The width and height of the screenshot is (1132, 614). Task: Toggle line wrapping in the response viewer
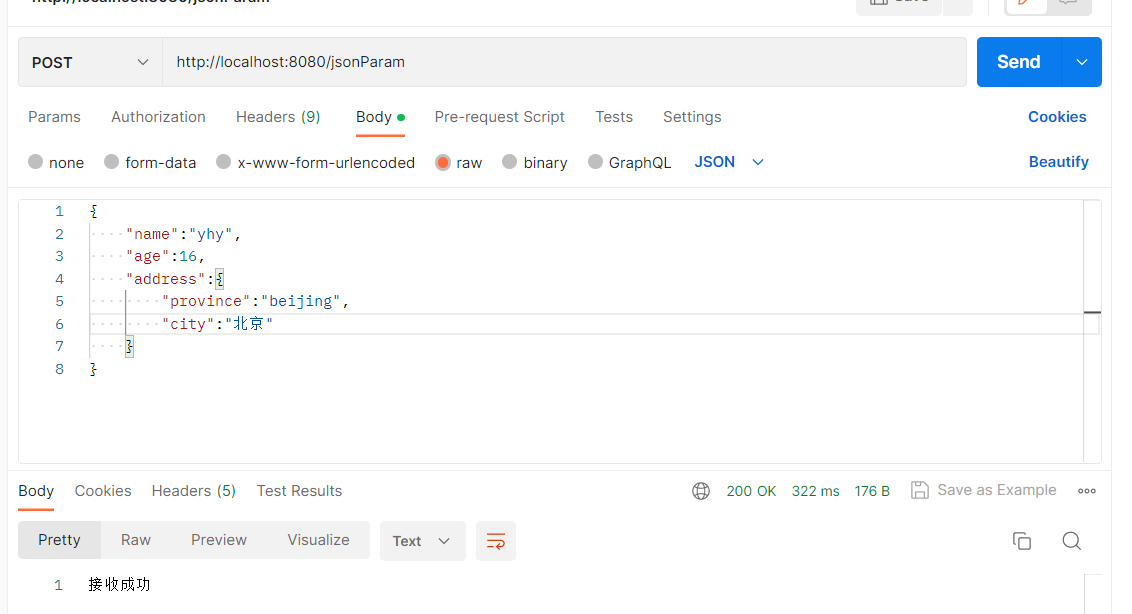pyautogui.click(x=496, y=540)
